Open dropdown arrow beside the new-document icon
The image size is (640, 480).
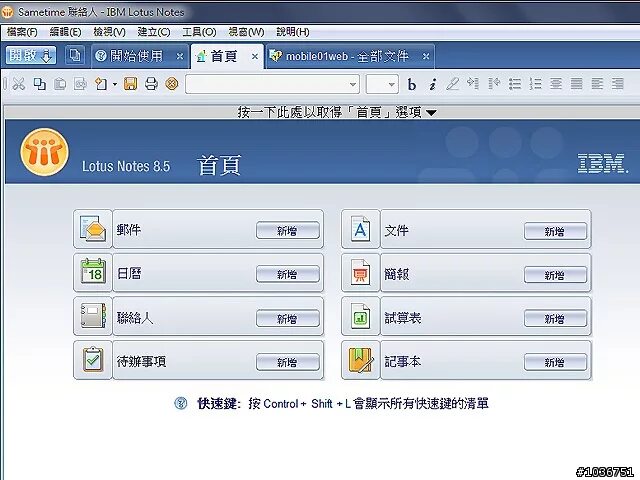pos(115,84)
